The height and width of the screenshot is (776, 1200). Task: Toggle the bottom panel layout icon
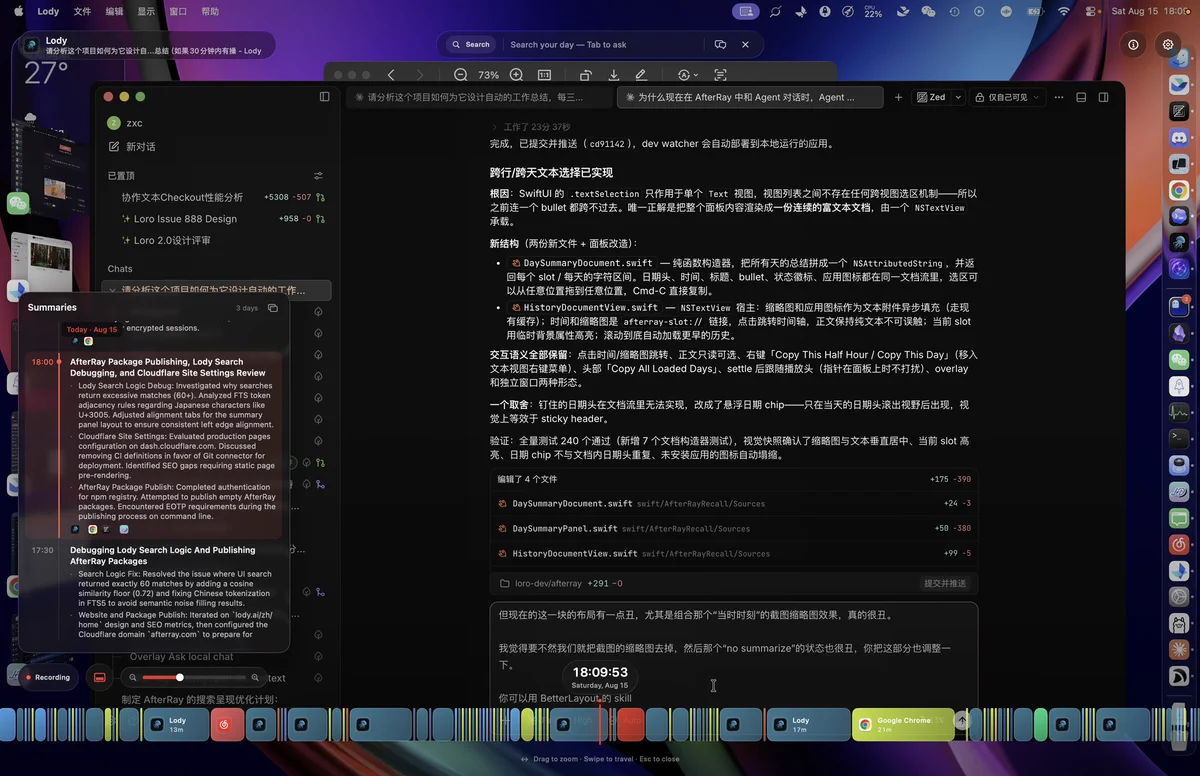(1081, 97)
